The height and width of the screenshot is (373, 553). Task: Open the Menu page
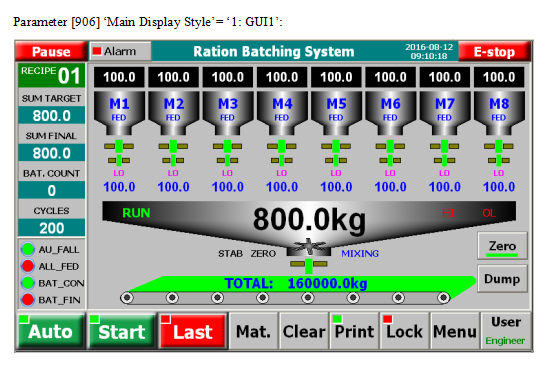coord(455,331)
